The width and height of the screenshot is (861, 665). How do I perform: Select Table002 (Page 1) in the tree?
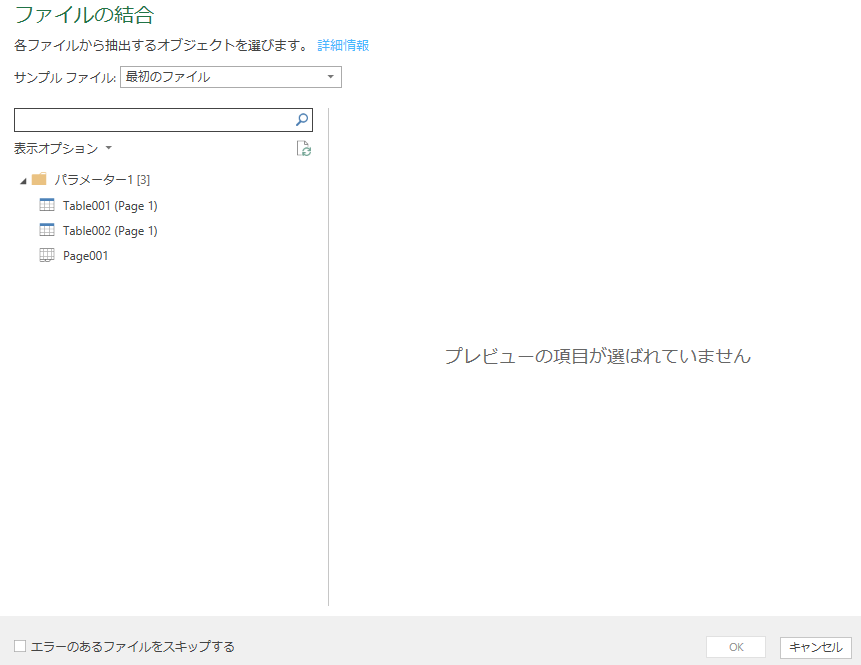pos(110,231)
